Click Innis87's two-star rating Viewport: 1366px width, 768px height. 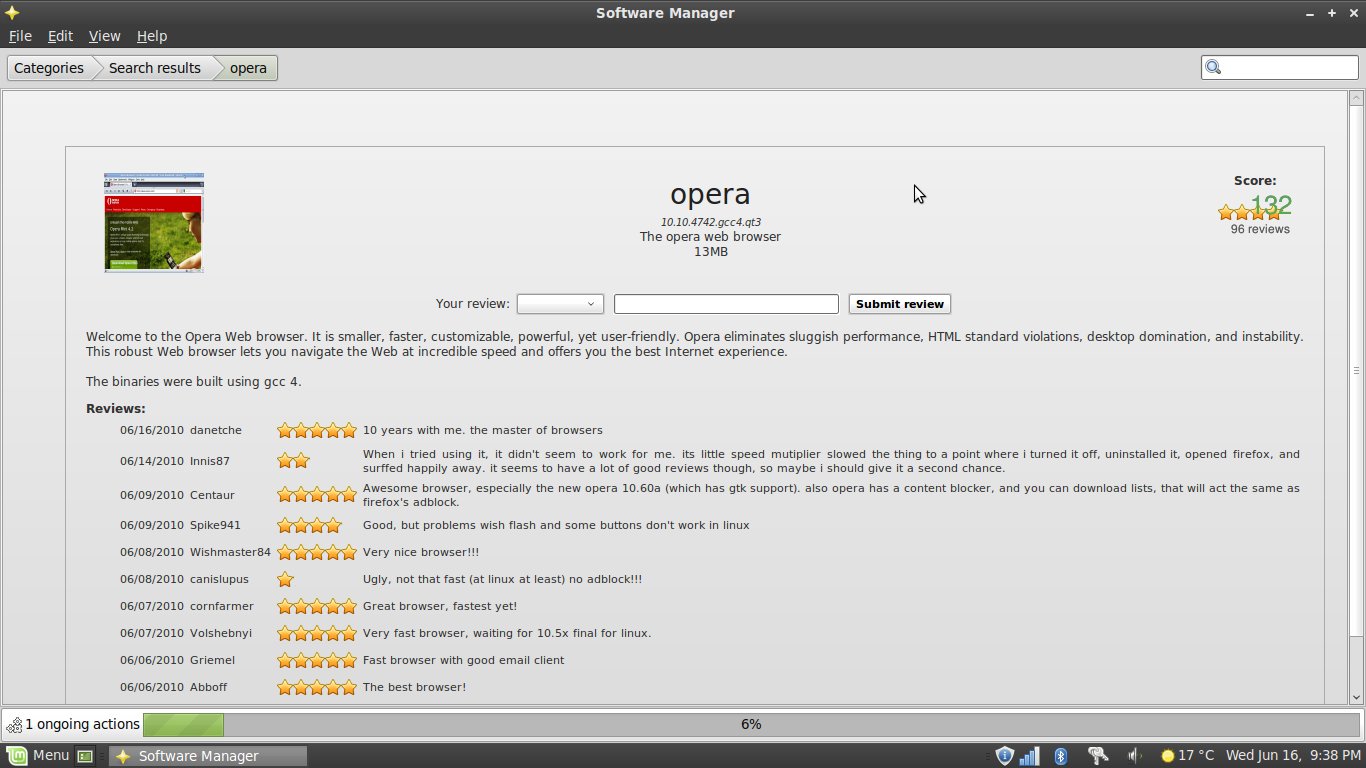293,461
